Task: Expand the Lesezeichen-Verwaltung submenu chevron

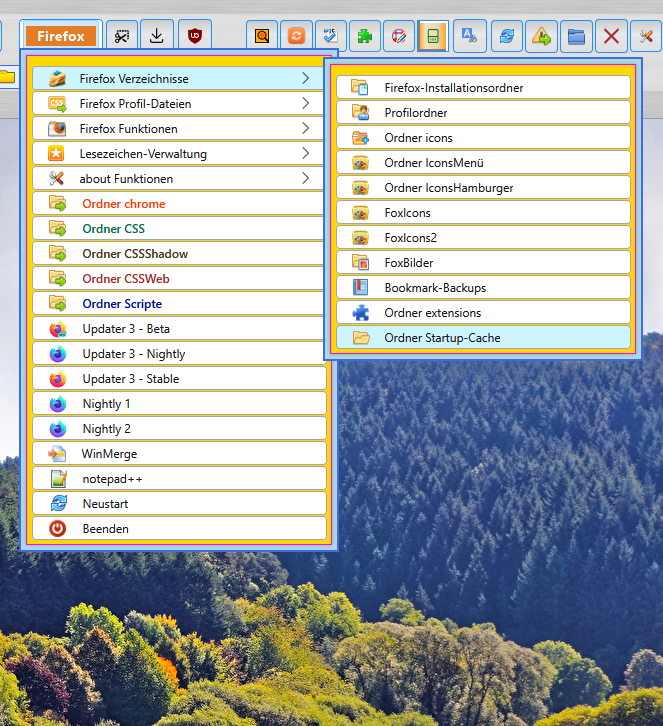Action: (305, 153)
